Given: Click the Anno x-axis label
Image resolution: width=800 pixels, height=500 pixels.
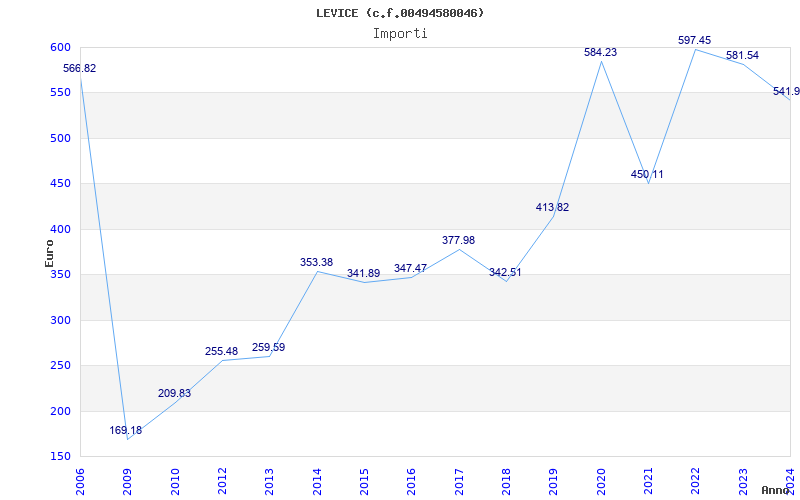Looking at the screenshot, I should 776,490.
